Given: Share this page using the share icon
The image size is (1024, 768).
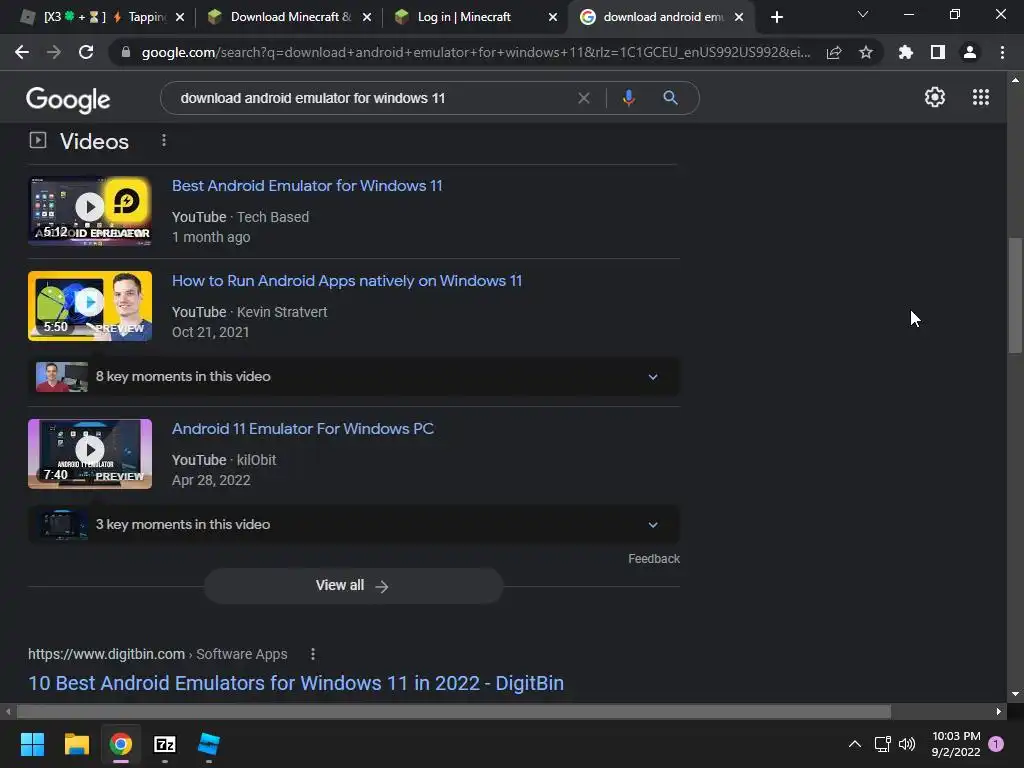Looking at the screenshot, I should coord(834,52).
